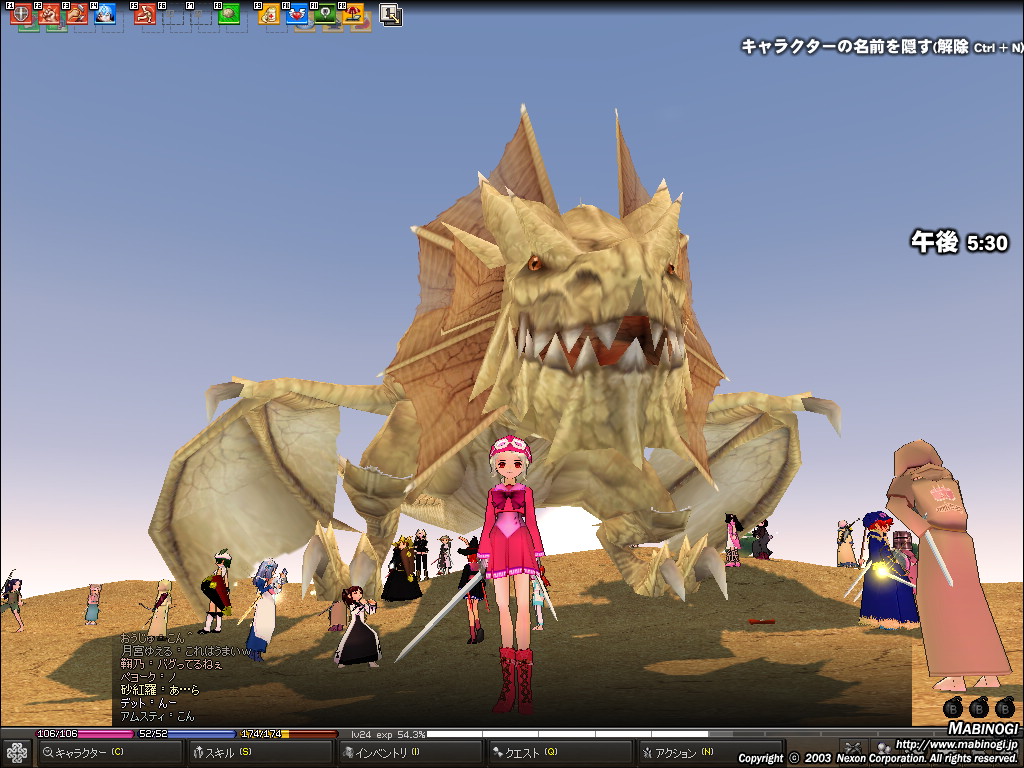The image size is (1024, 768).
Task: Select the empty F6 hotkey slot
Action: [x=173, y=14]
